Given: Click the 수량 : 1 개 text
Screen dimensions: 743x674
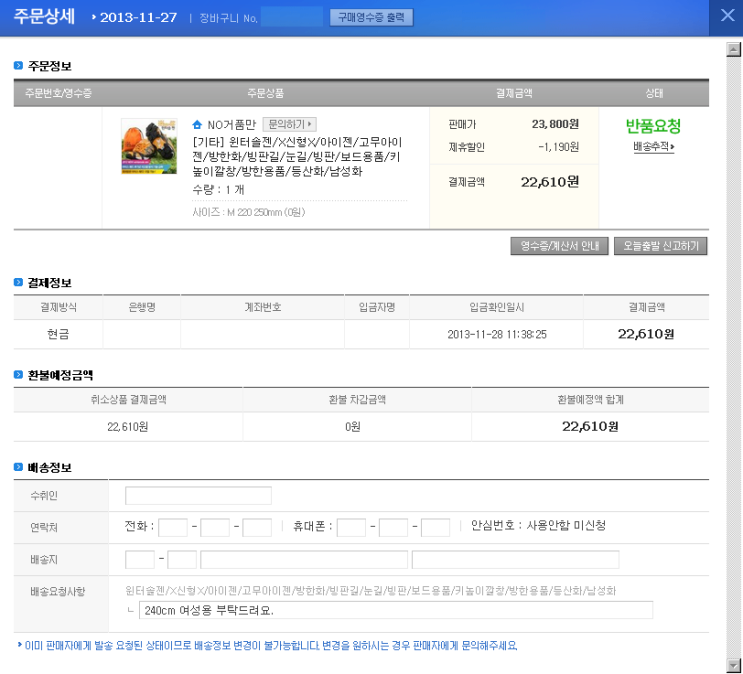Looking at the screenshot, I should pos(218,190).
